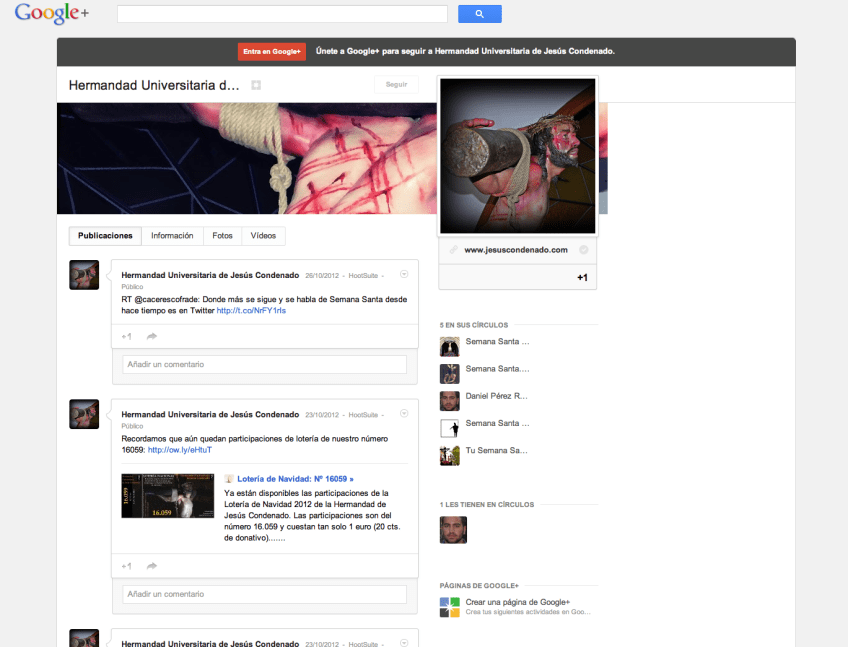This screenshot has height=647, width=848.
Task: Open the Google+ search button with magnifier icon
Action: [x=479, y=13]
